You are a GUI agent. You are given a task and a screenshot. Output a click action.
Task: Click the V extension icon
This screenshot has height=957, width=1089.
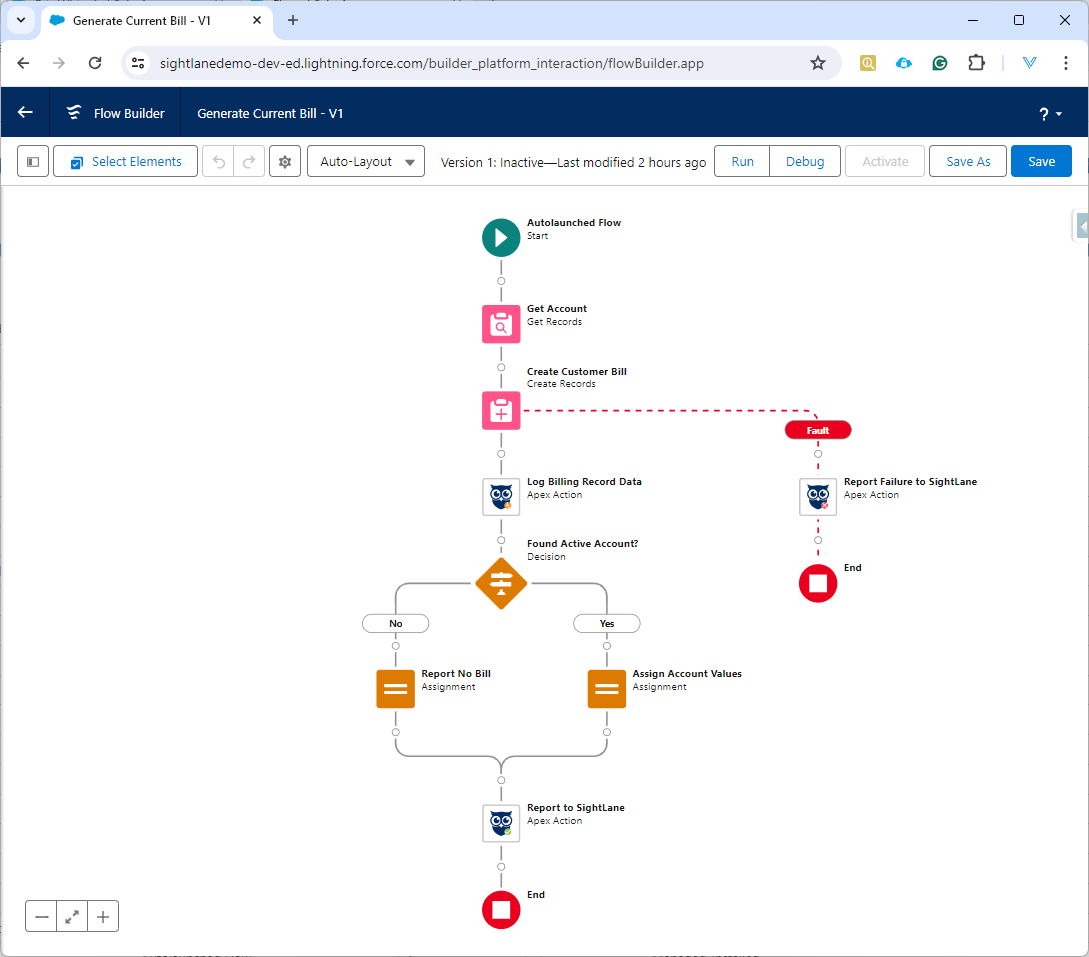pos(1029,63)
